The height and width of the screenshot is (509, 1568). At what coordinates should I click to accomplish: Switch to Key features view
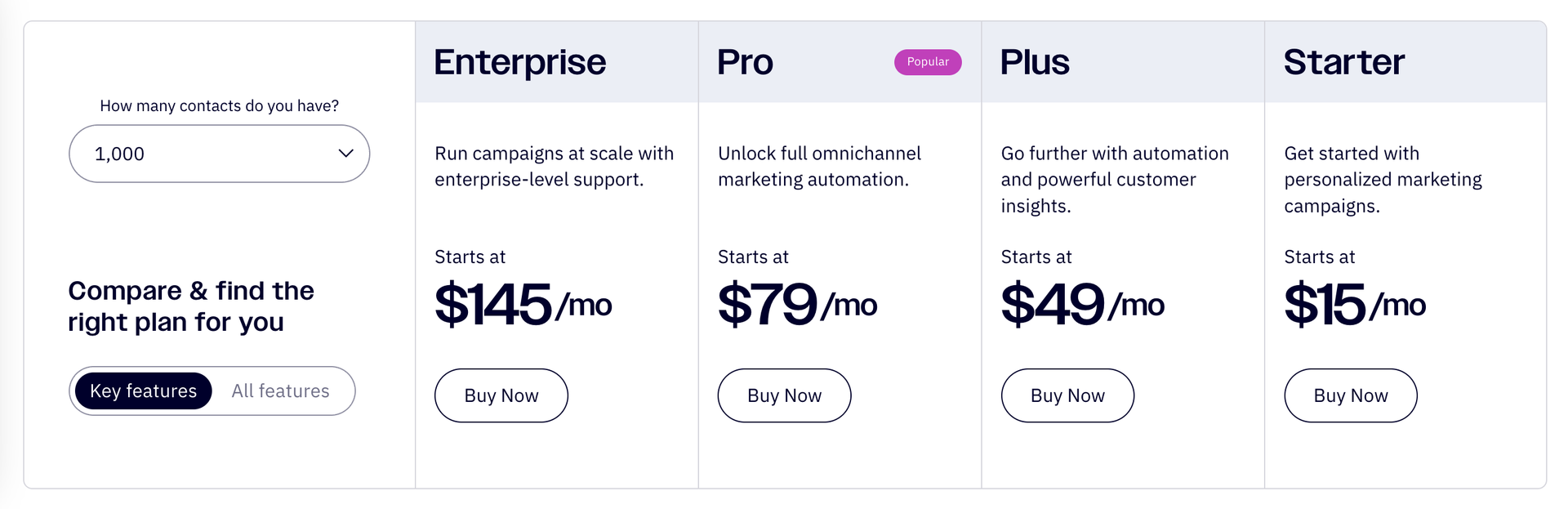pos(144,391)
